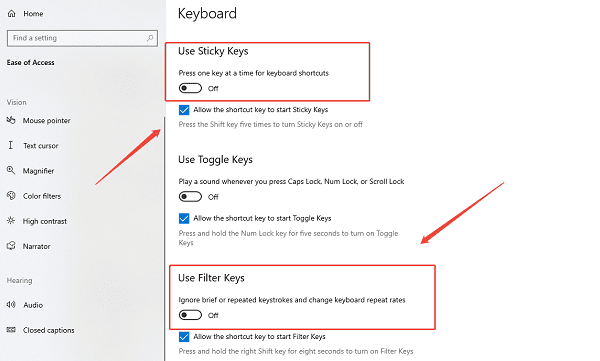Open Color filters settings
The width and height of the screenshot is (600, 361).
(42, 196)
